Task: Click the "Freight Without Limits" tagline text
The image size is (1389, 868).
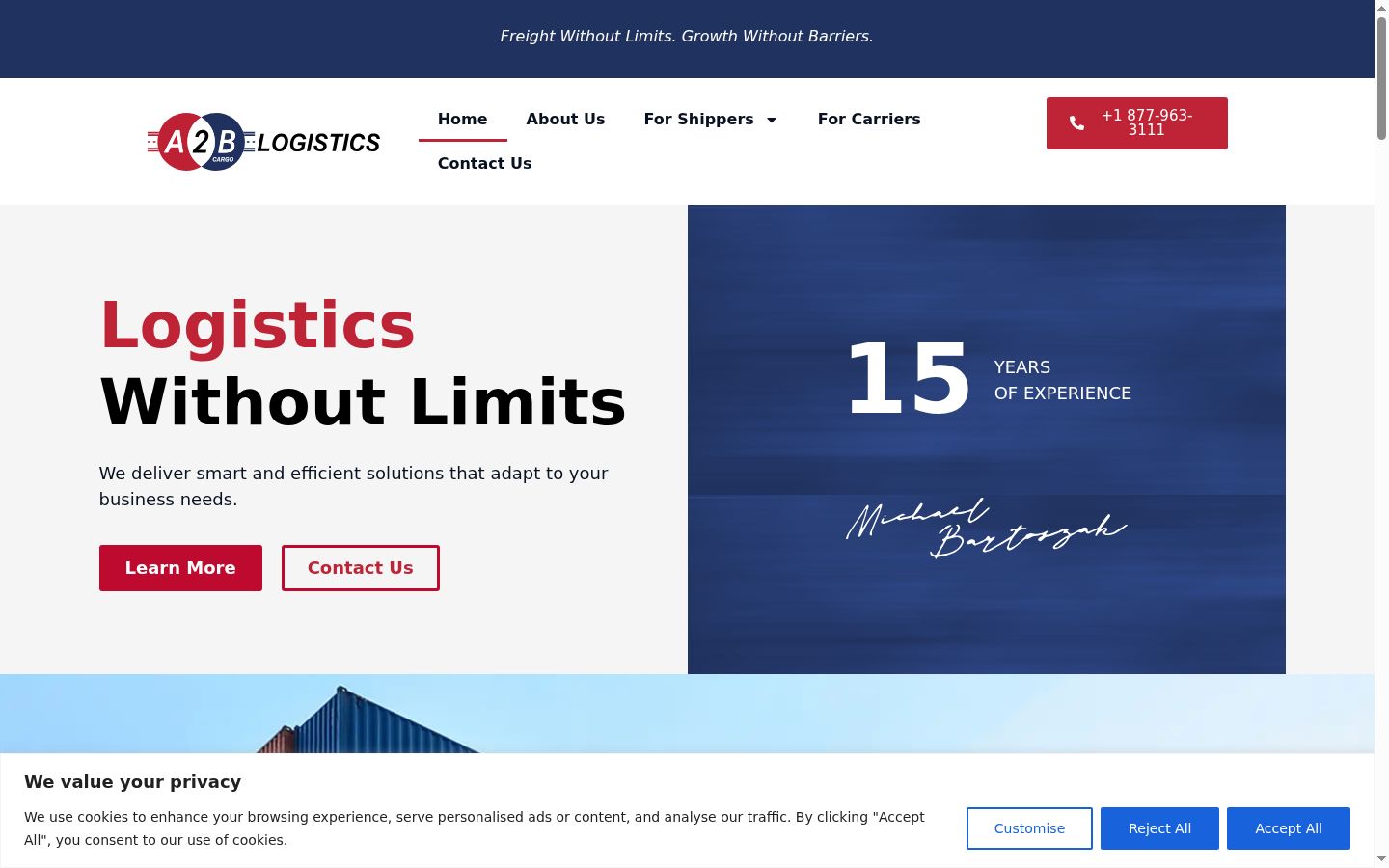Action: [687, 37]
